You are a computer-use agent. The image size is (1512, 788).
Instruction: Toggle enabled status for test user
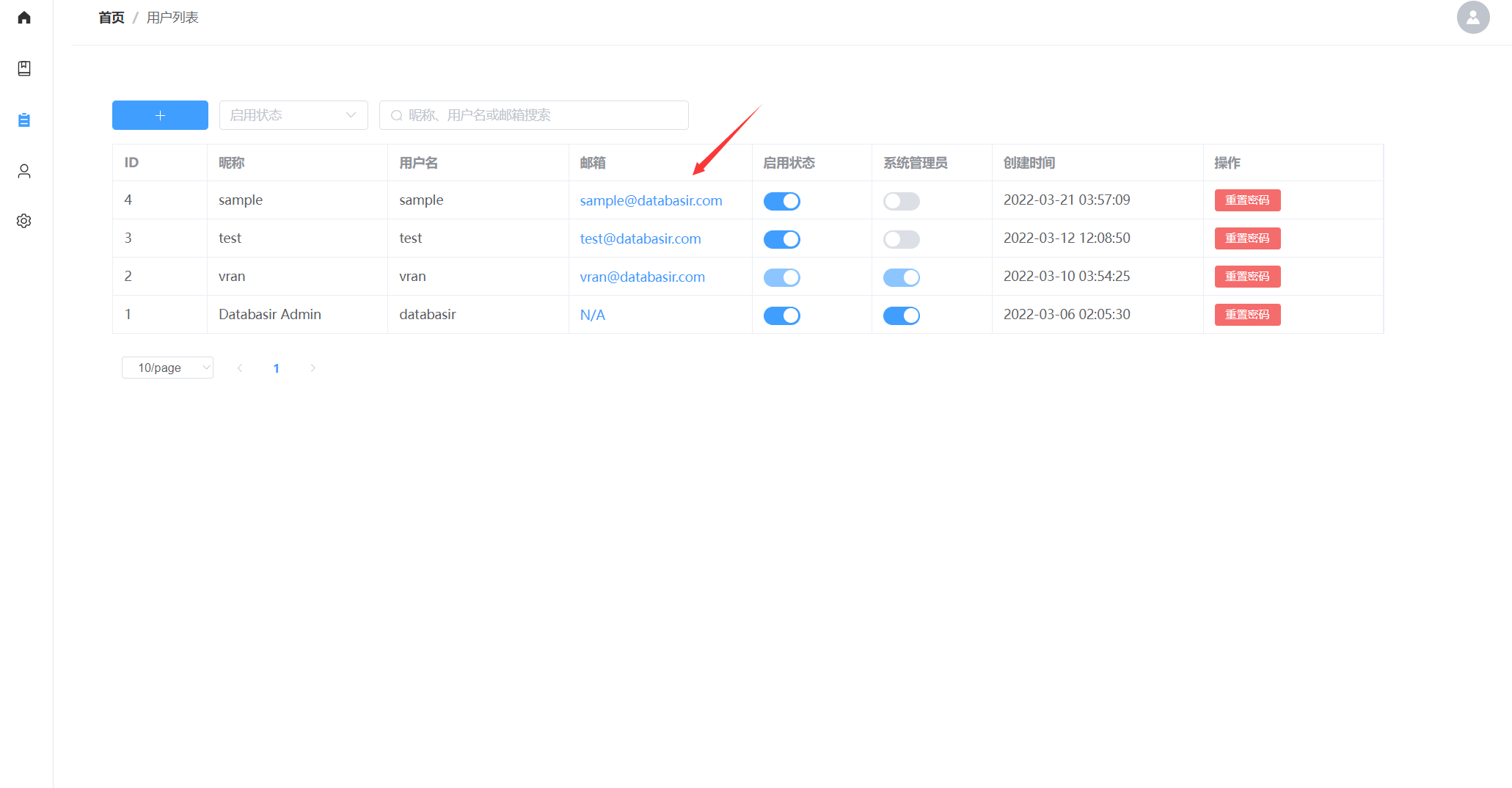point(781,239)
